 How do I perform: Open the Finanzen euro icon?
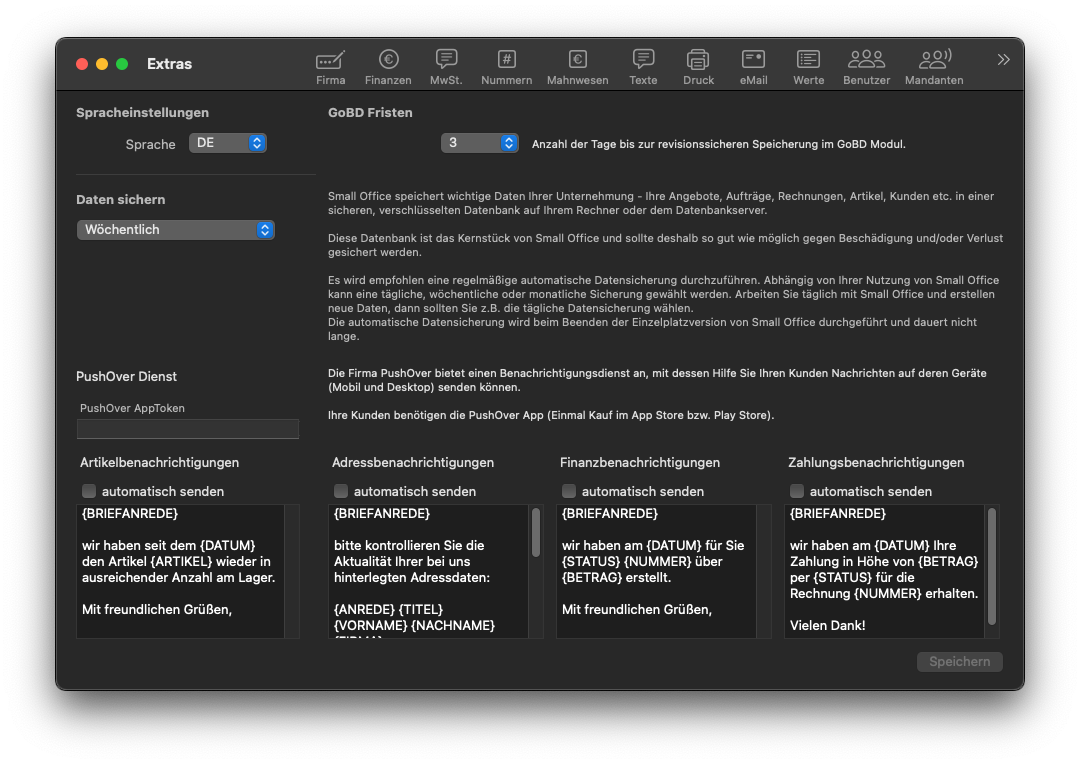point(388,61)
